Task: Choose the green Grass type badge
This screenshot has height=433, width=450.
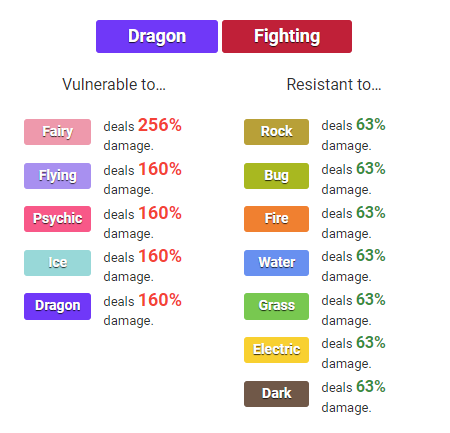Action: click(276, 306)
